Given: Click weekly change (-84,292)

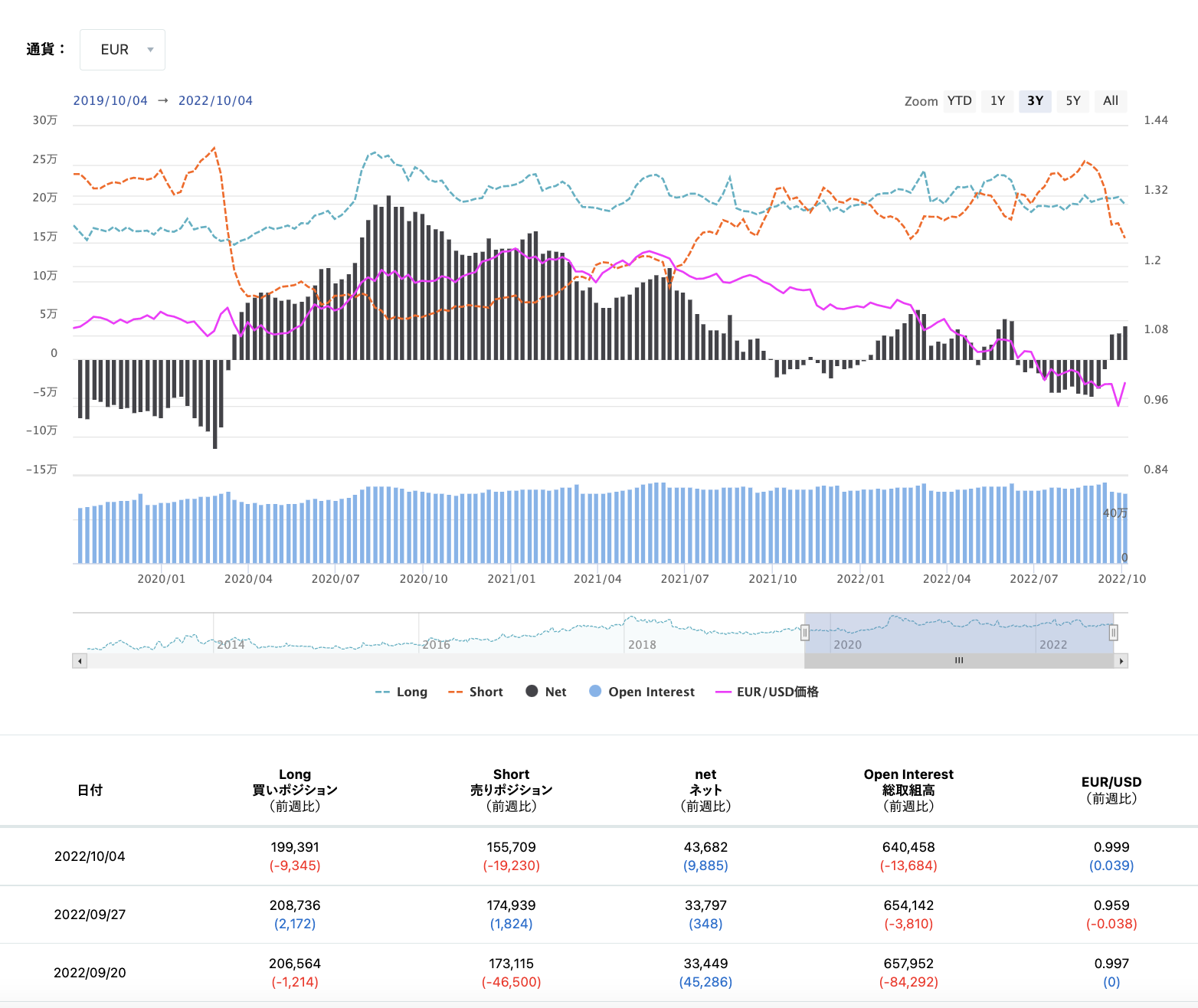Looking at the screenshot, I should tap(908, 982).
